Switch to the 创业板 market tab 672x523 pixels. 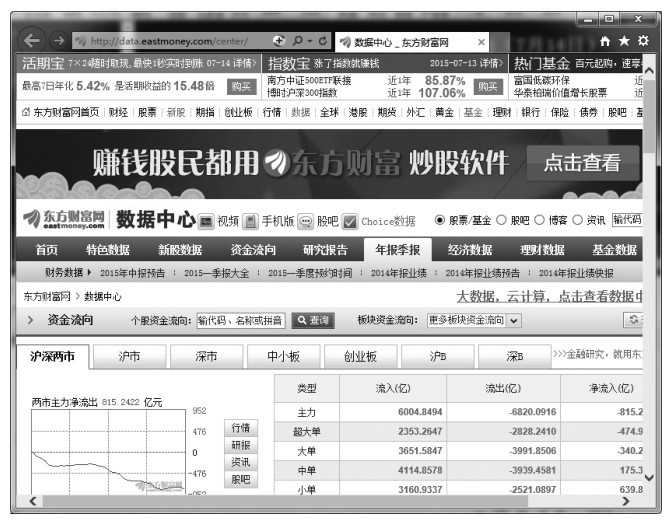(360, 356)
